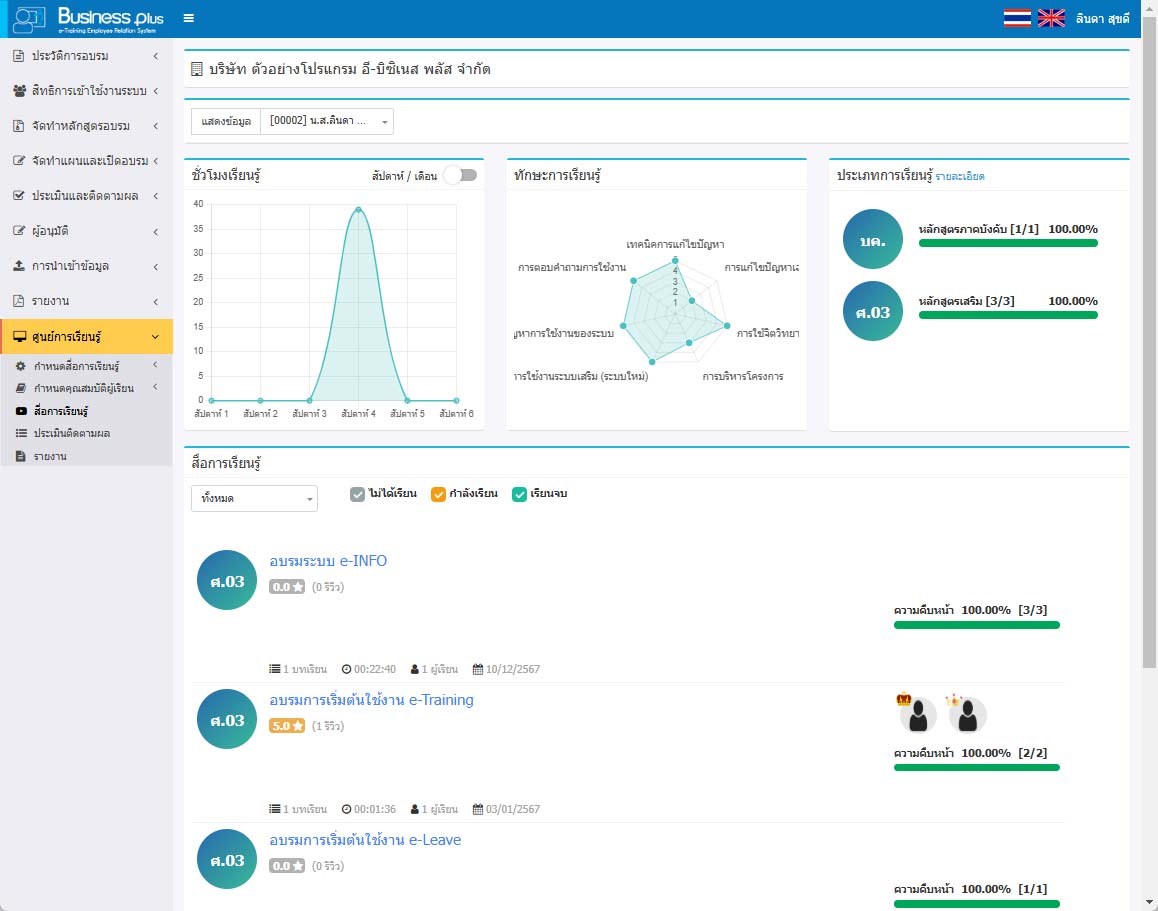Click the Business Plus logo

89,19
